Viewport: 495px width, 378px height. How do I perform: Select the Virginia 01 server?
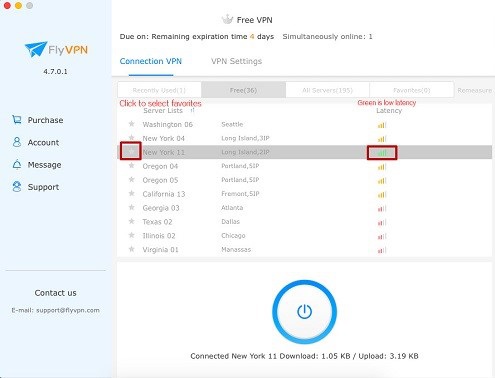[304, 250]
